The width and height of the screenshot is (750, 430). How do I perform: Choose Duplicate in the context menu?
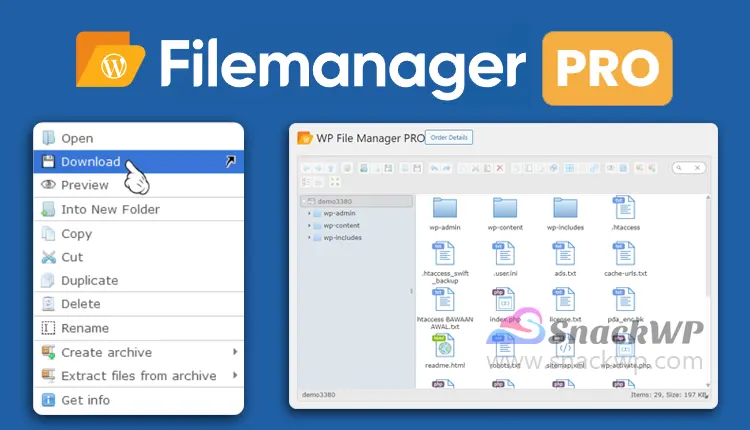[x=138, y=281]
